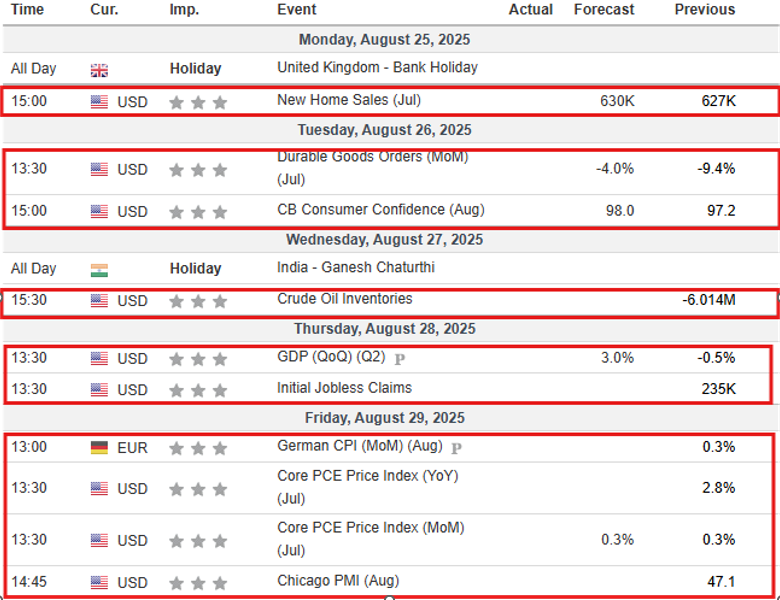Click the US flag in Initial Jobless Claims row
The width and height of the screenshot is (780, 600).
(99, 390)
